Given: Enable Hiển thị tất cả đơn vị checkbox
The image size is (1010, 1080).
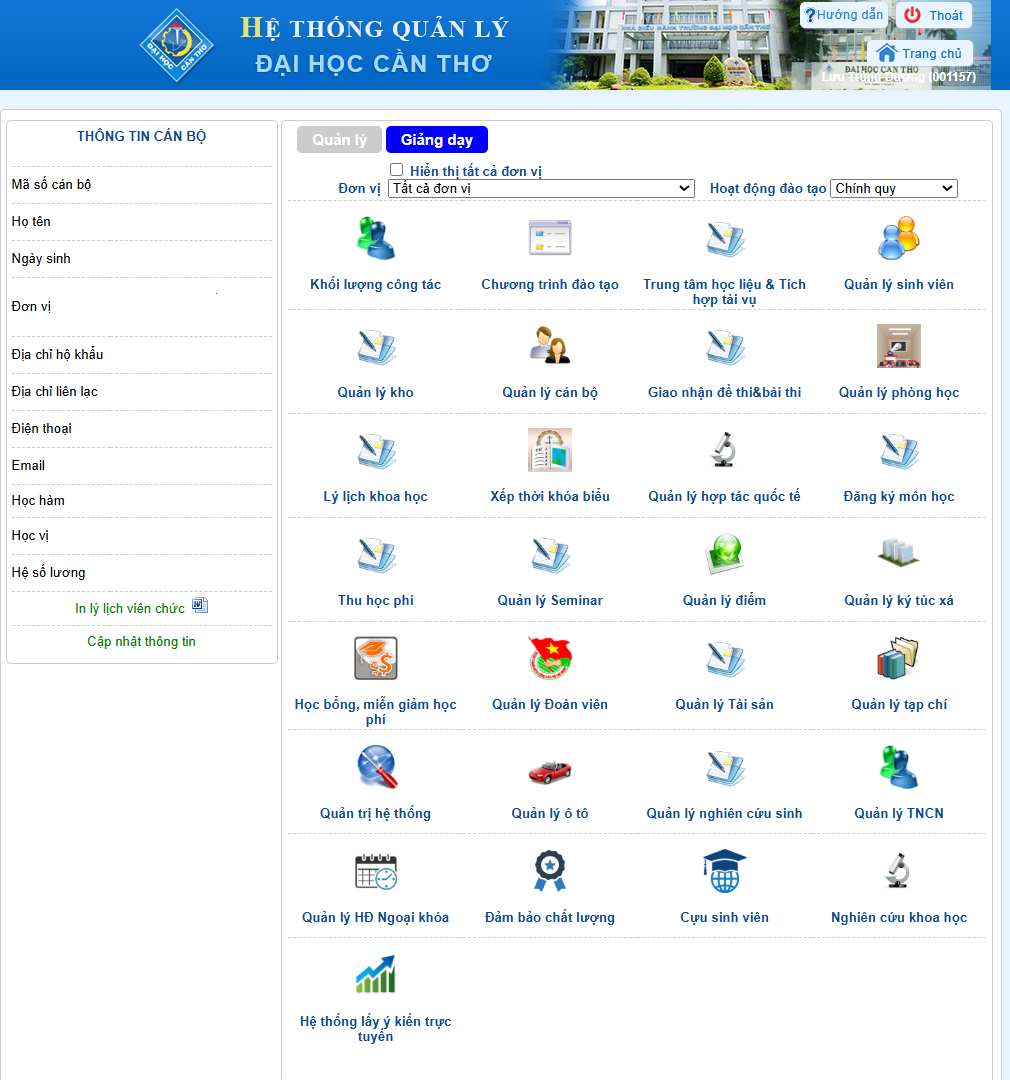Looking at the screenshot, I should (x=397, y=170).
